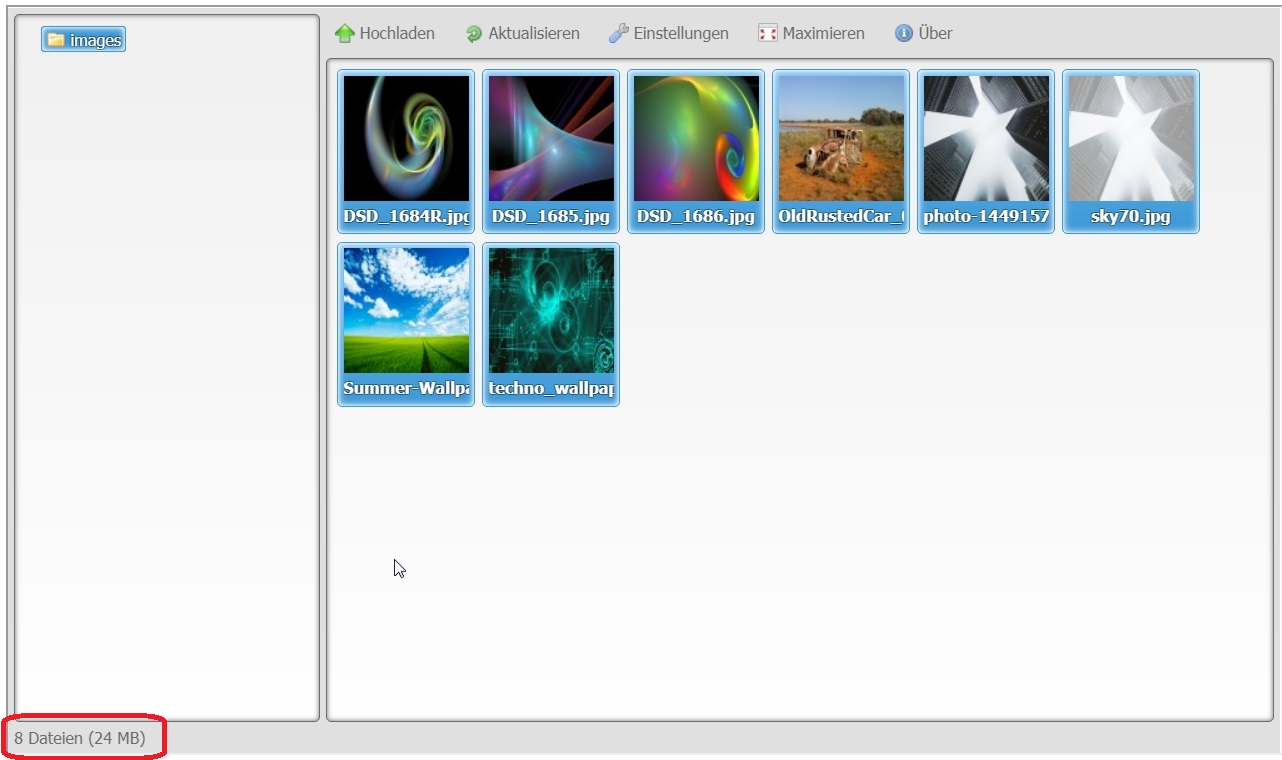Click the Aktualisieren refresh icon
The height and width of the screenshot is (760, 1282).
point(474,34)
